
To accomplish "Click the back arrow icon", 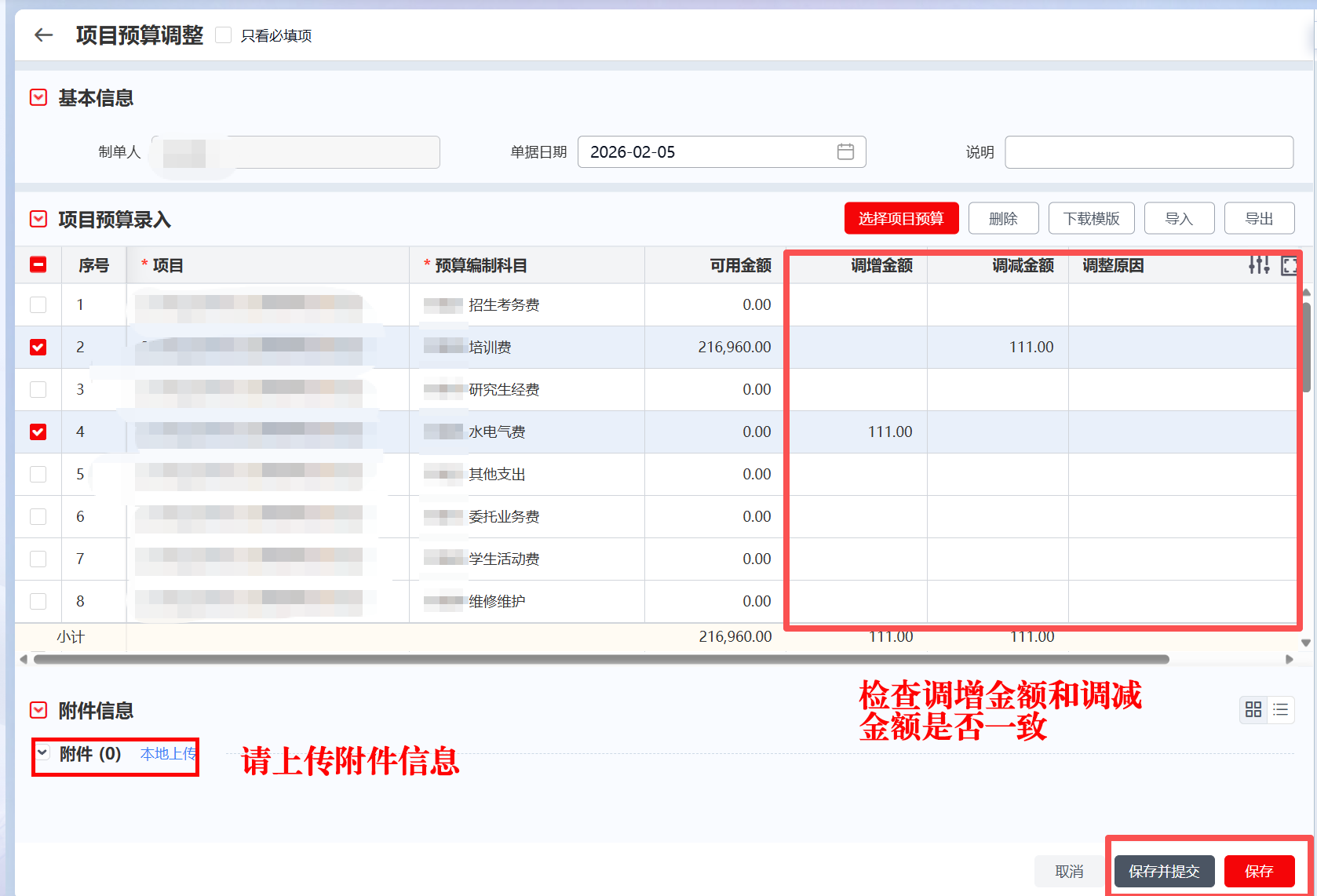I will point(44,35).
